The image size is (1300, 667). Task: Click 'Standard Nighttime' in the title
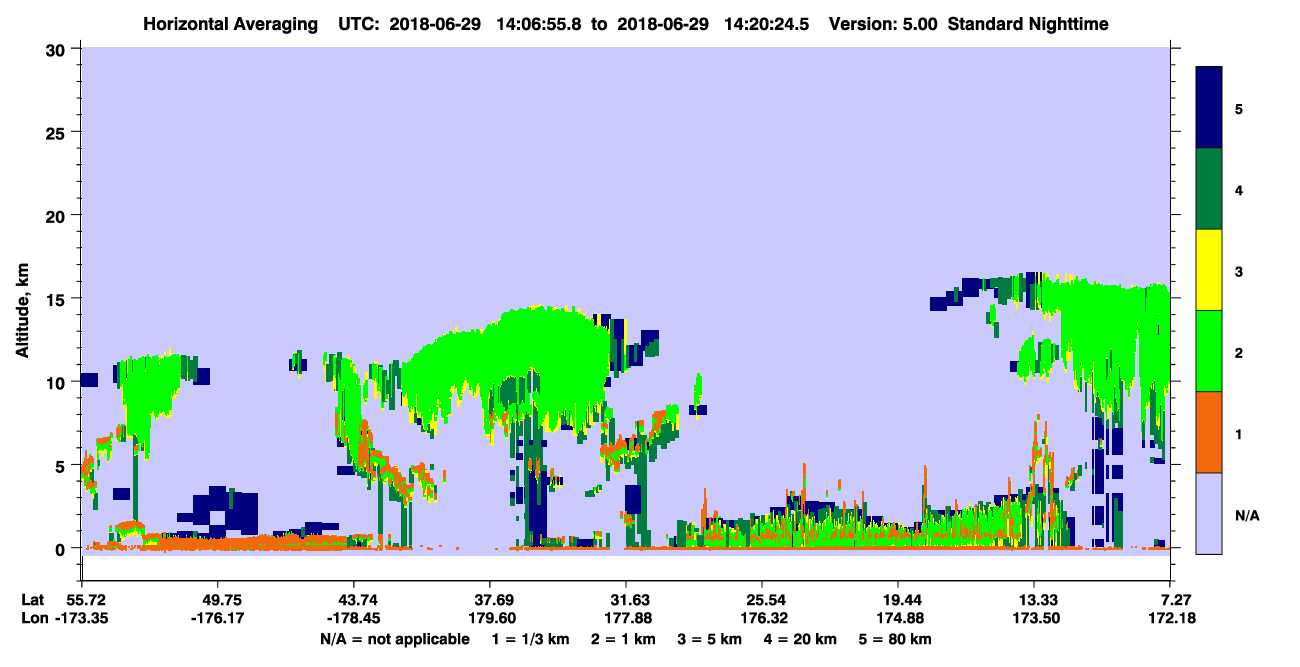point(1028,23)
